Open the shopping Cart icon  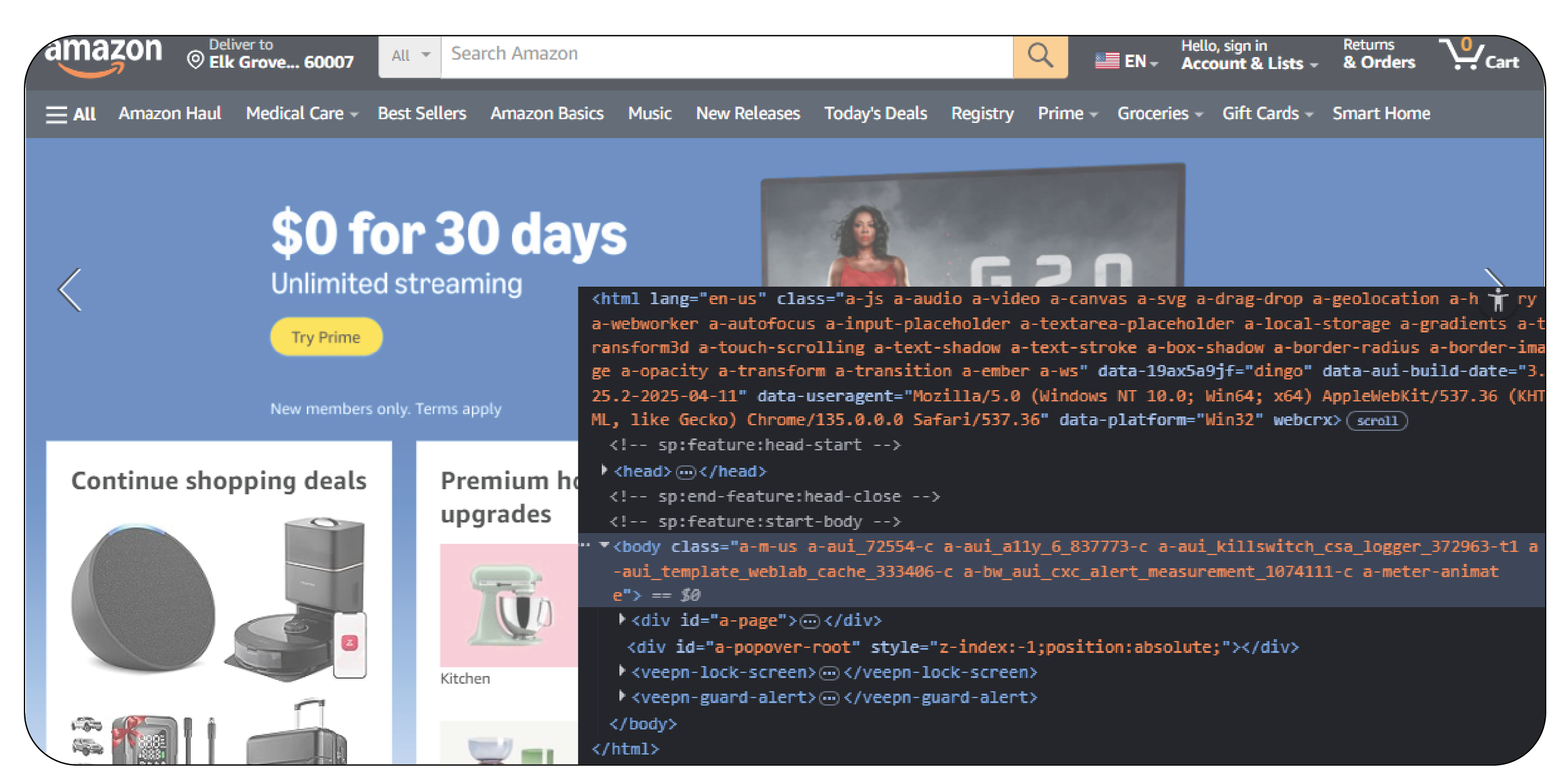click(1479, 55)
